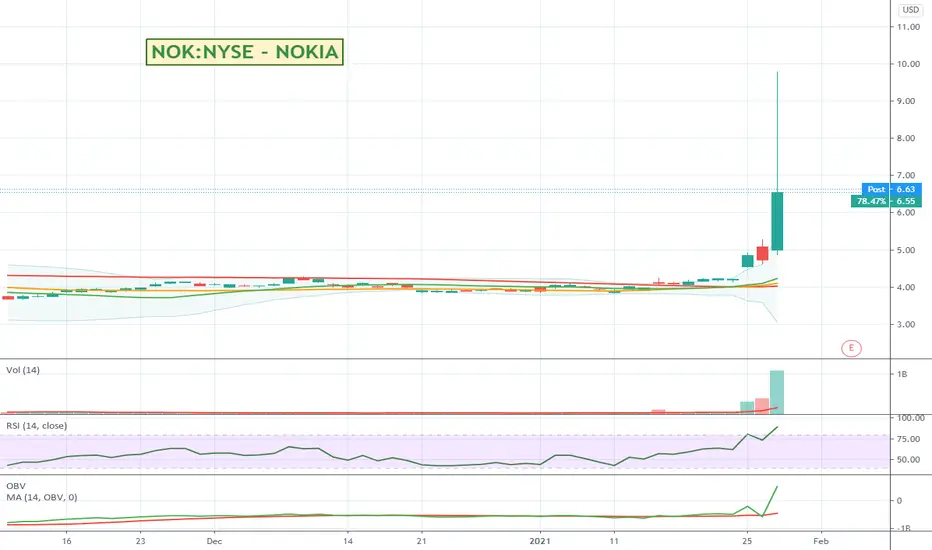Click the 25 date label on time axis
The width and height of the screenshot is (932, 550).
(747, 541)
